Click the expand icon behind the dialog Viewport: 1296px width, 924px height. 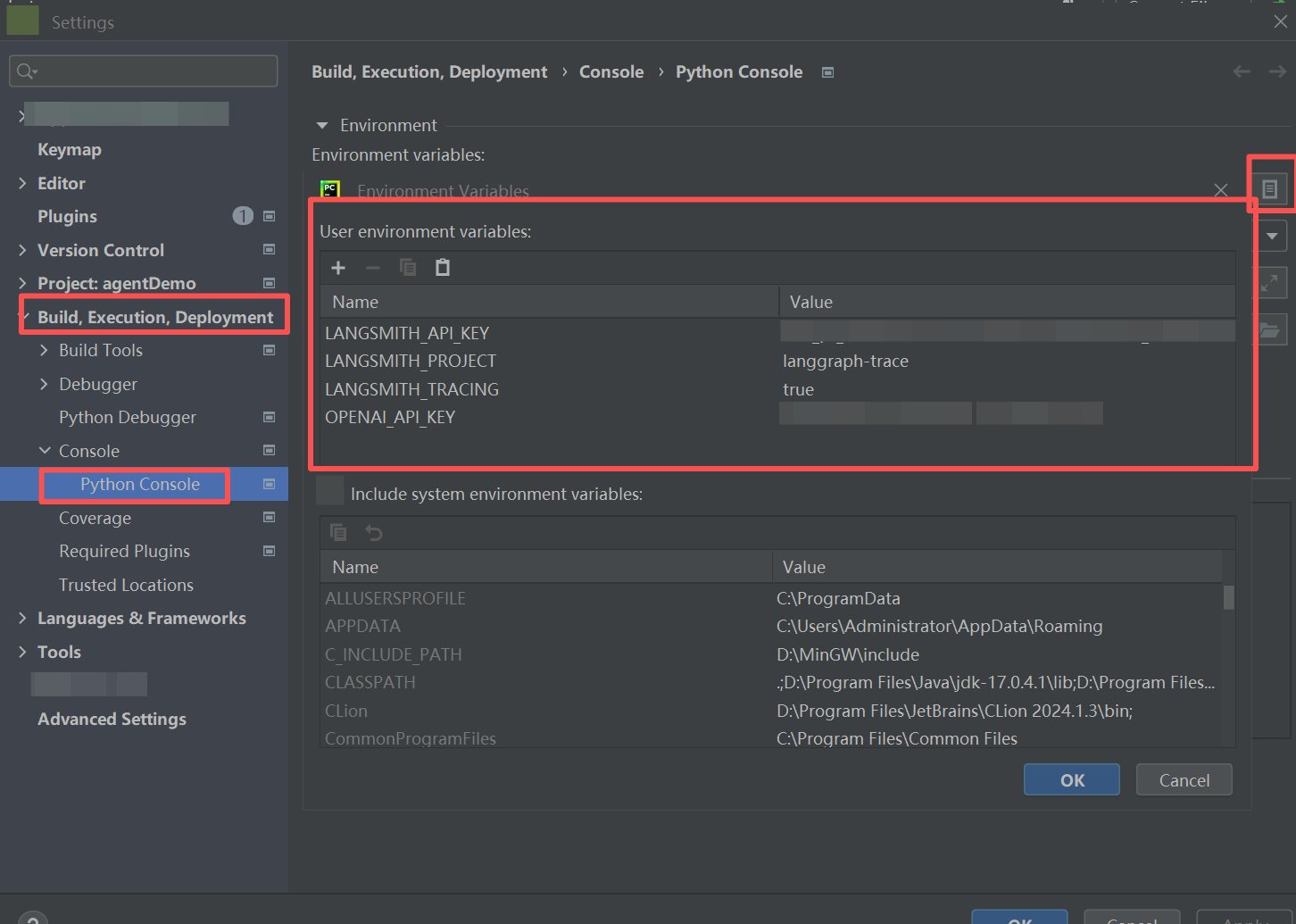1269,283
